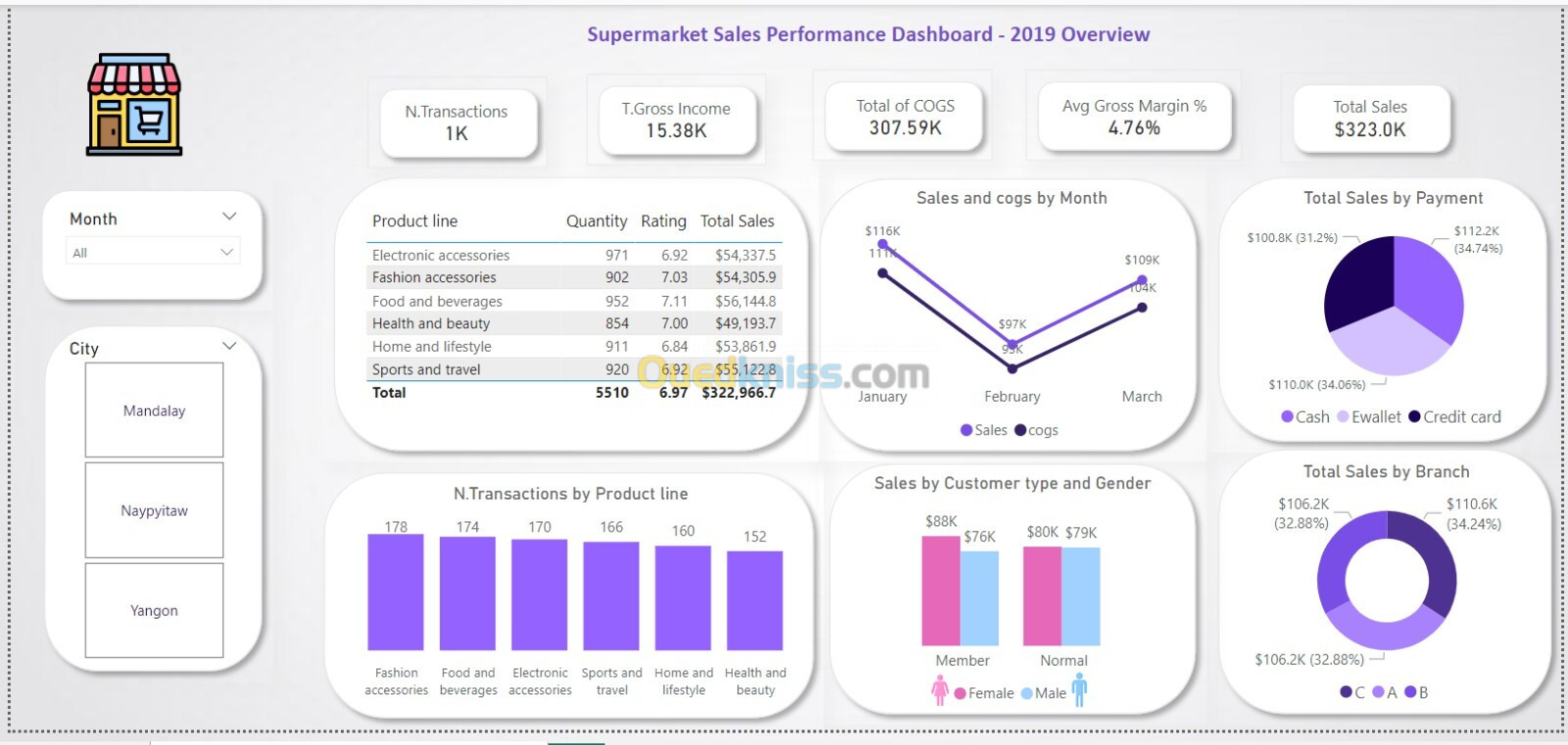Sort by Rating column header

[663, 222]
